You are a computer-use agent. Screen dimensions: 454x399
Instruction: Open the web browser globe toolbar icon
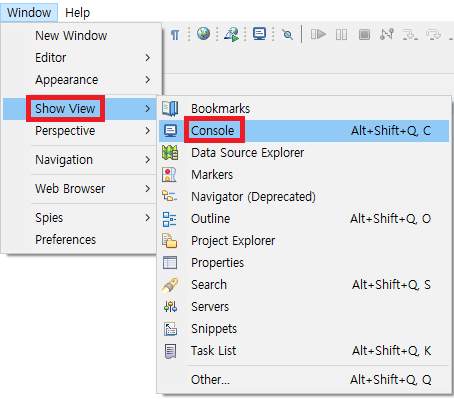(x=203, y=33)
